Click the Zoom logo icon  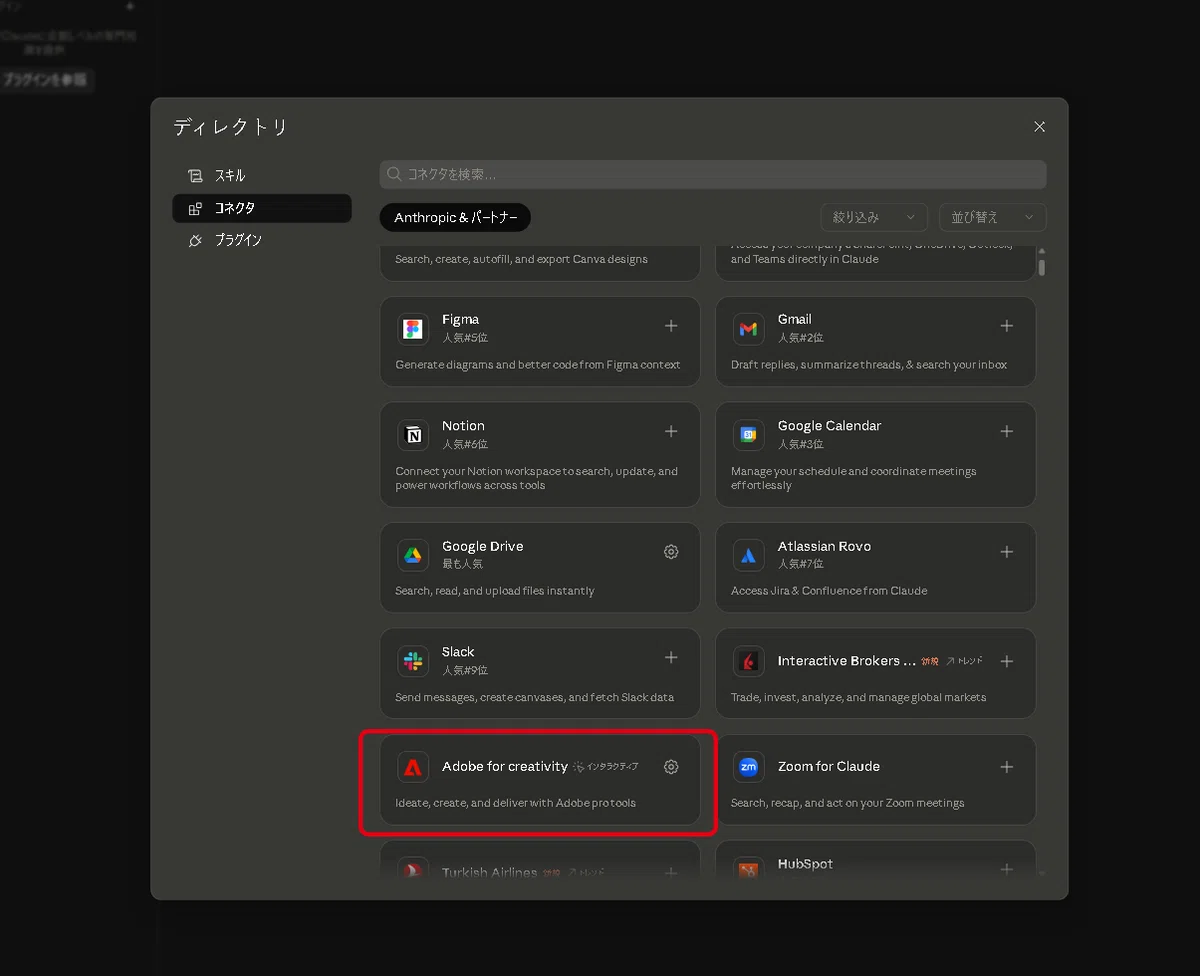point(748,767)
